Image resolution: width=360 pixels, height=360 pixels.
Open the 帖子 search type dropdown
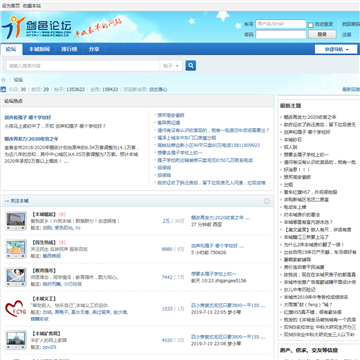tap(171, 66)
